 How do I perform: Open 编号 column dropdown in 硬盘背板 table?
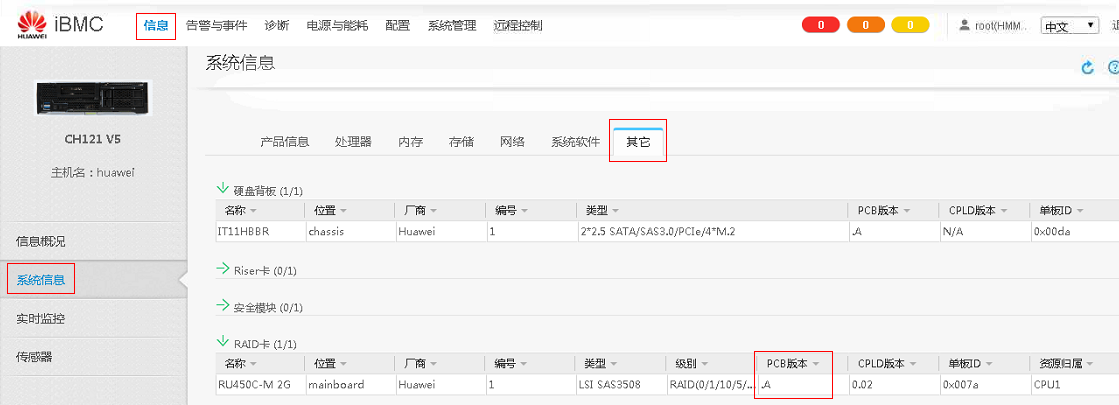[525, 211]
